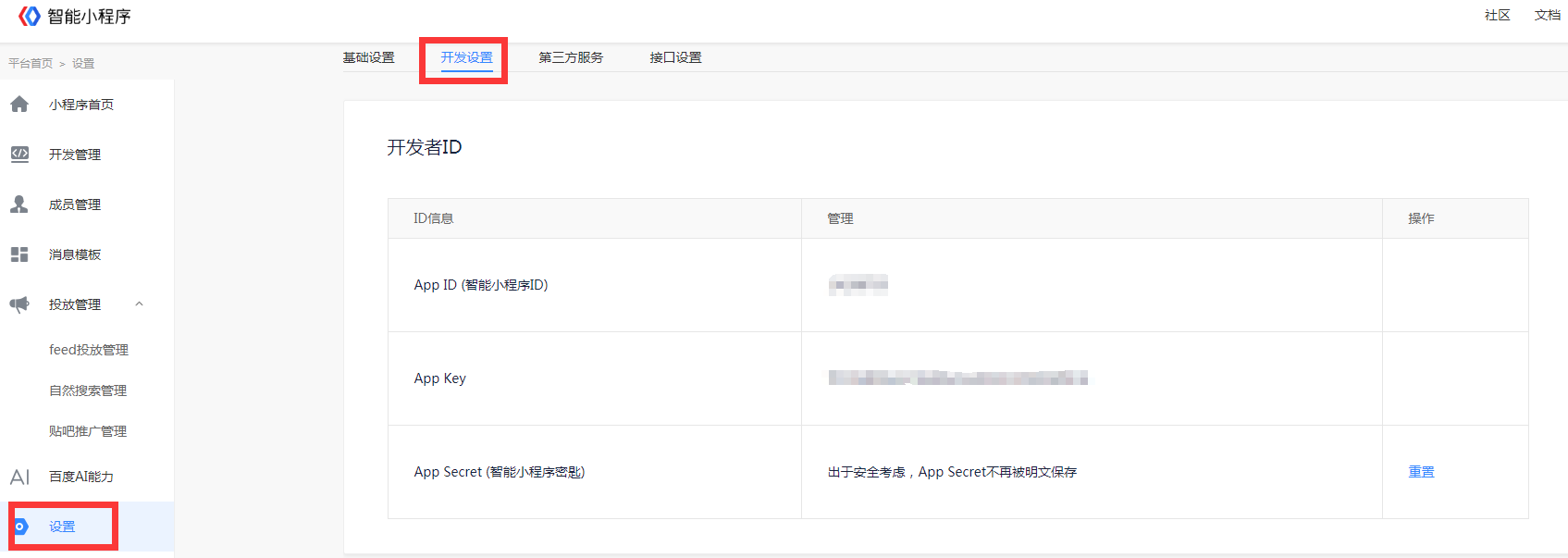Click the grid icon beside 消息模板

[19, 254]
